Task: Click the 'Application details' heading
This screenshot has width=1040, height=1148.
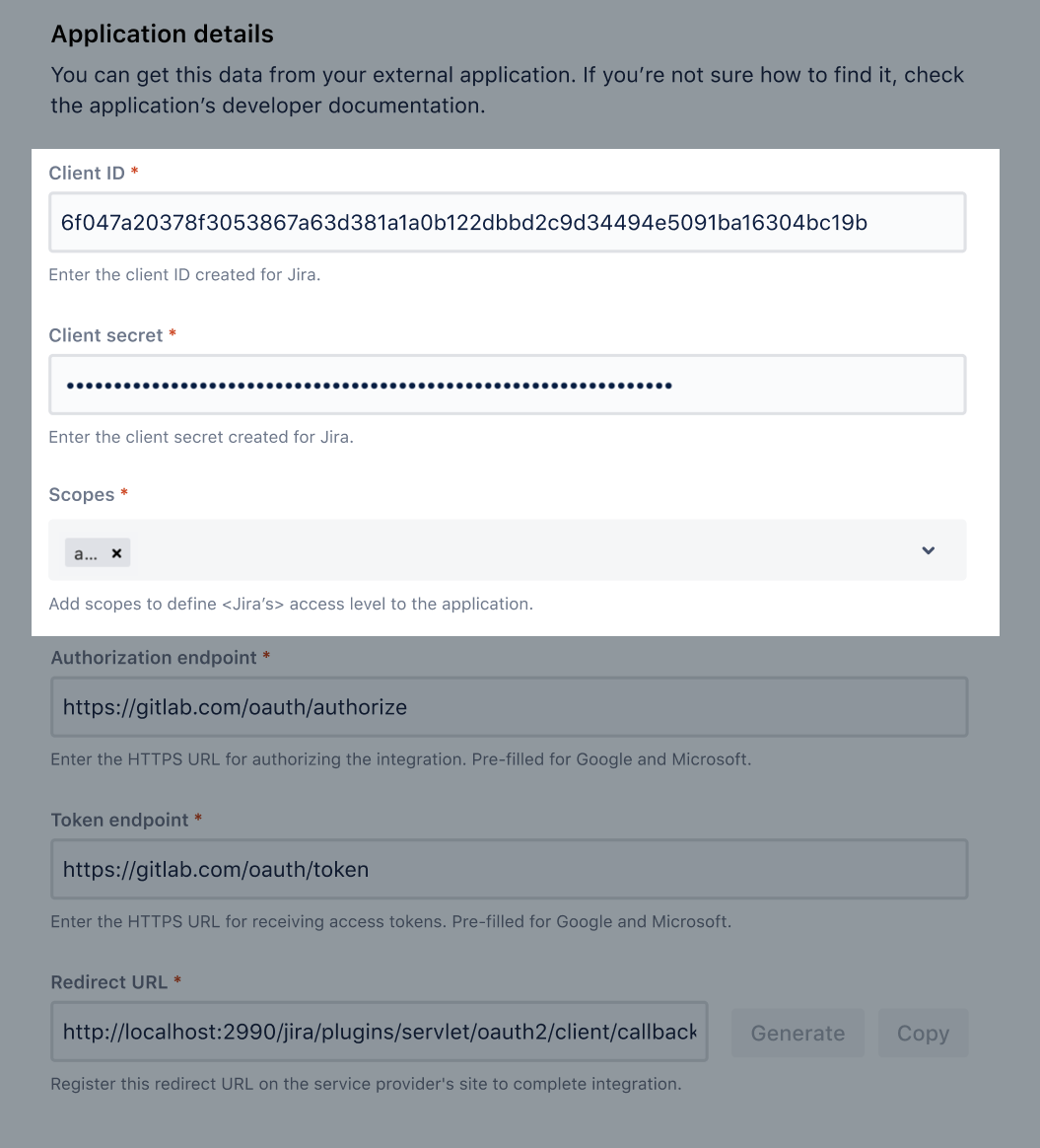Action: point(163,35)
